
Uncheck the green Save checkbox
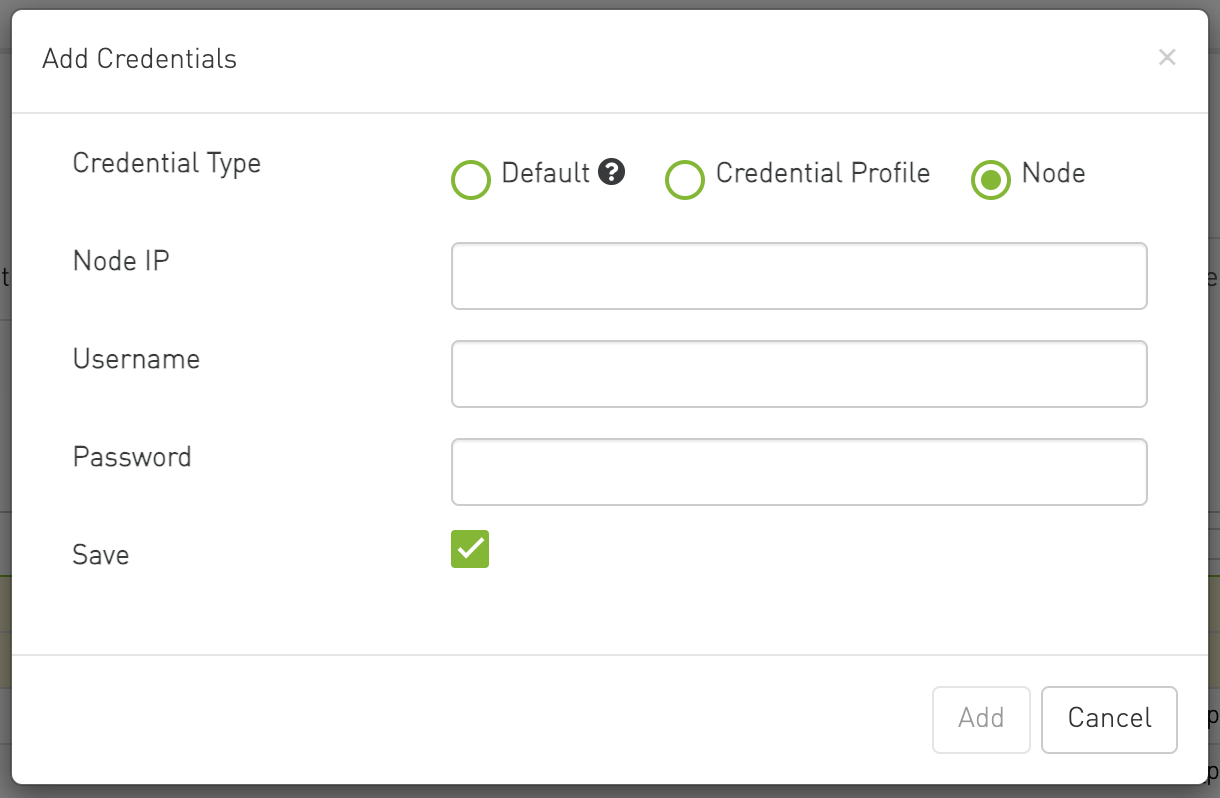(x=470, y=549)
